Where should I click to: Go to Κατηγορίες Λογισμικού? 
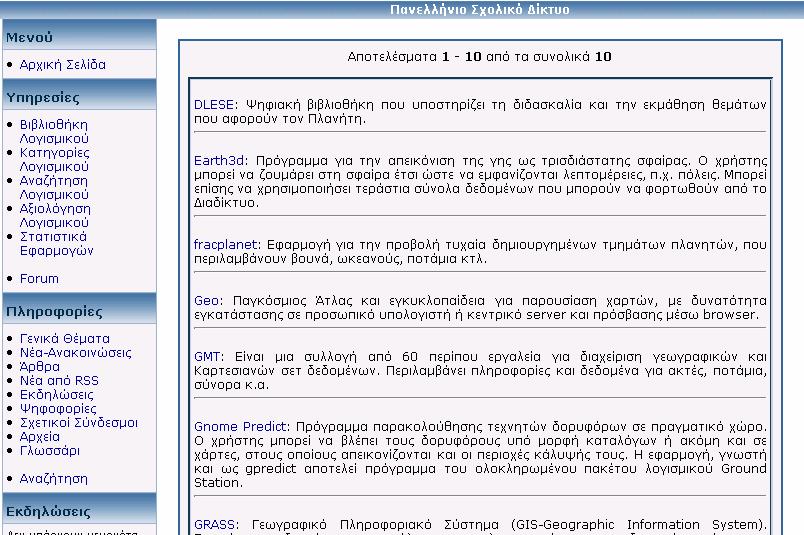(54, 160)
